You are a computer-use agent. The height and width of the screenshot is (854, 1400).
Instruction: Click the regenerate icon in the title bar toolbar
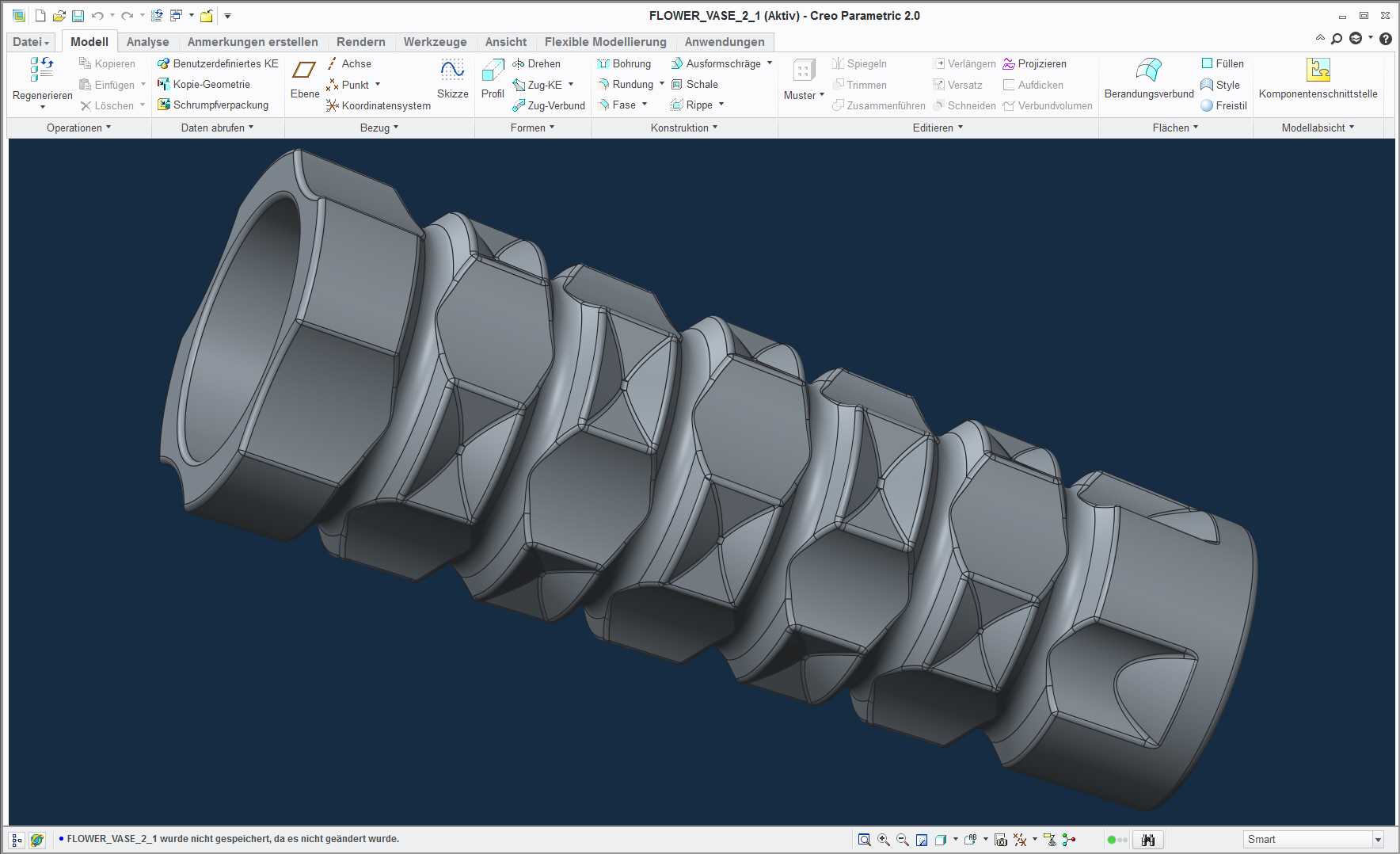[157, 16]
